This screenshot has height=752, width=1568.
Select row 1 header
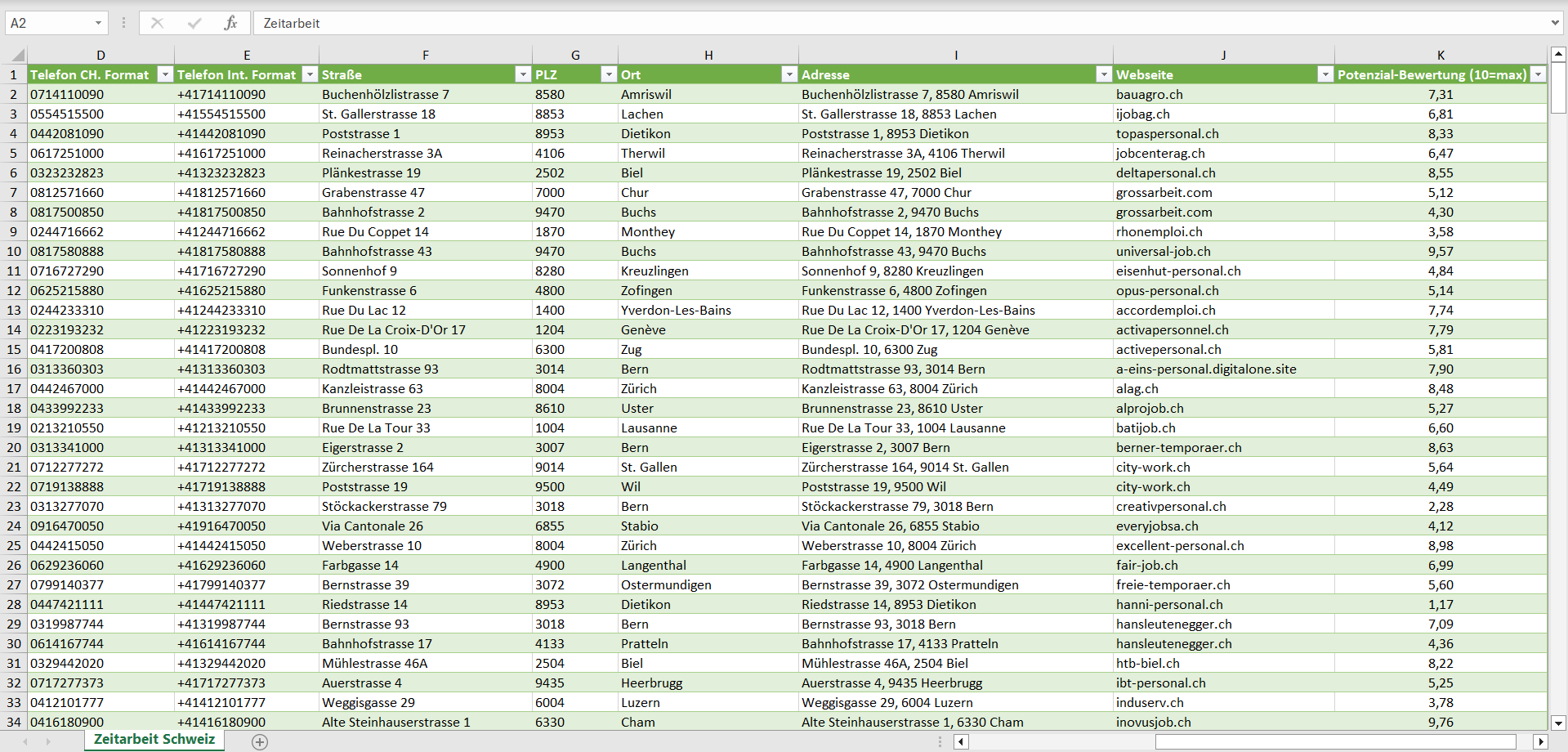click(14, 74)
